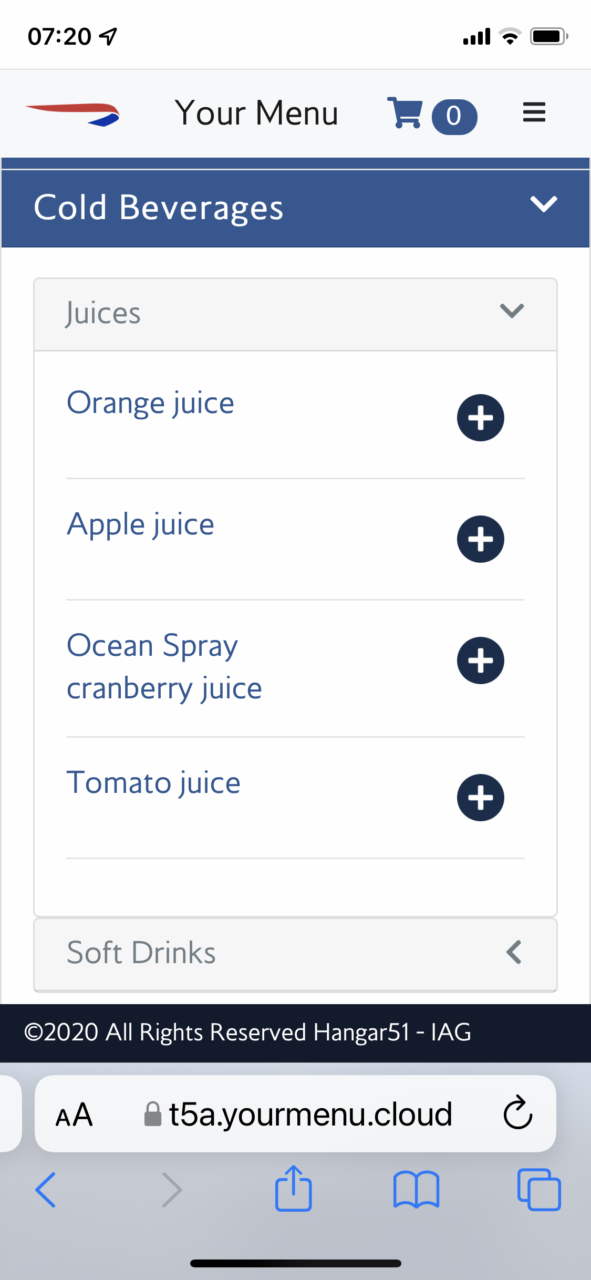The image size is (591, 1280).
Task: Tap the cart item count badge
Action: [454, 116]
